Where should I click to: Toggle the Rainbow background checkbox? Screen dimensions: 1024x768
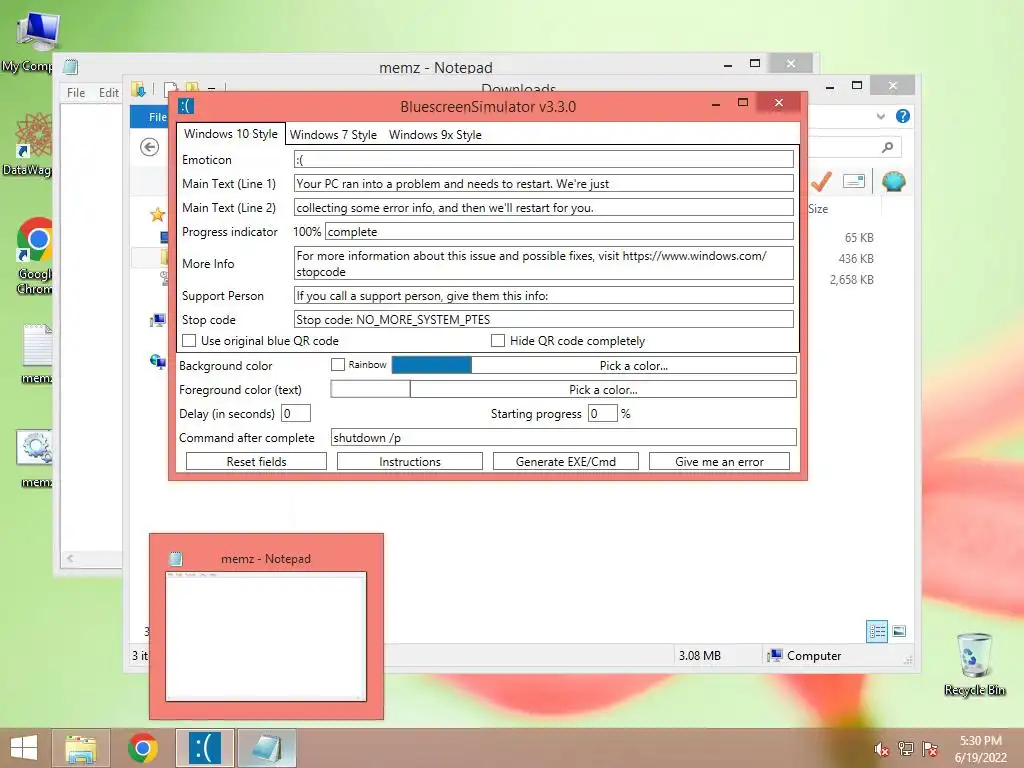[338, 364]
